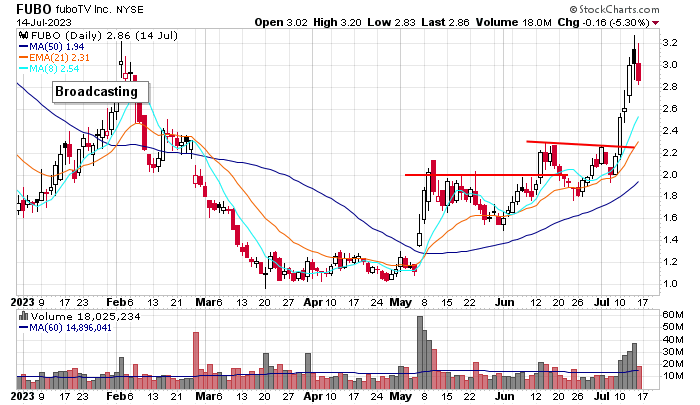Click the Broadcasting annotation box

100,92
